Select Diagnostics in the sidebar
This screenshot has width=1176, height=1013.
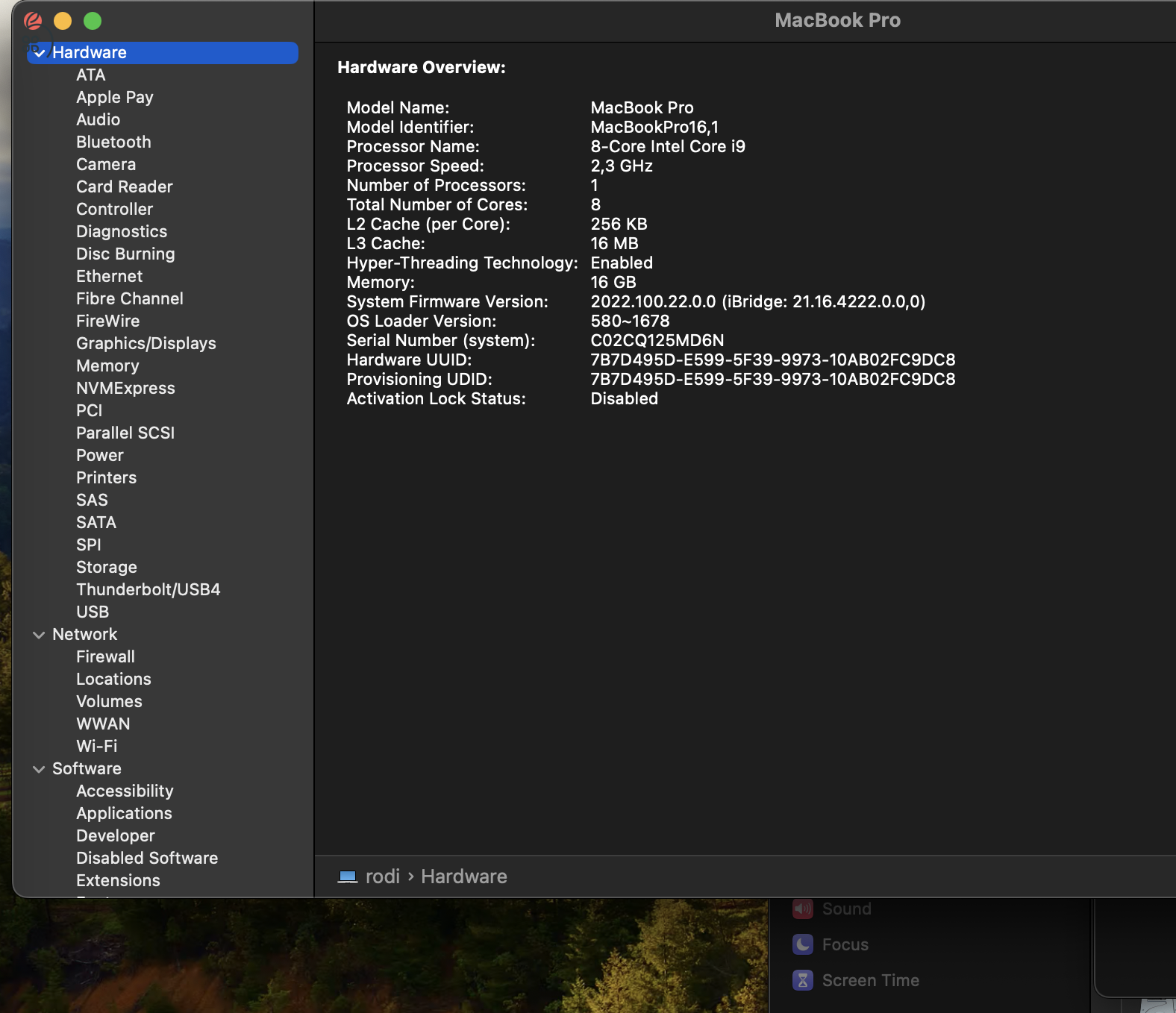tap(122, 231)
